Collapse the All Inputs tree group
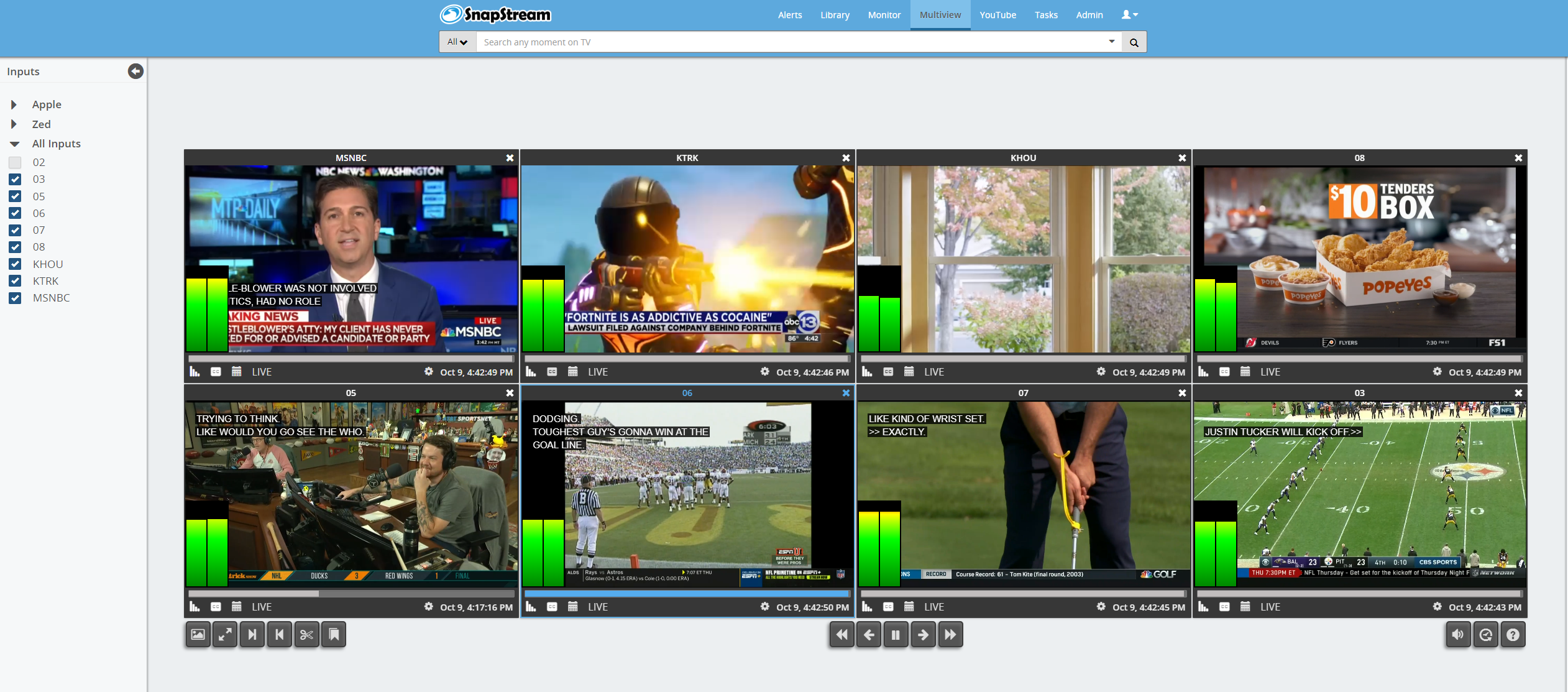Image resolution: width=1568 pixels, height=692 pixels. click(14, 144)
